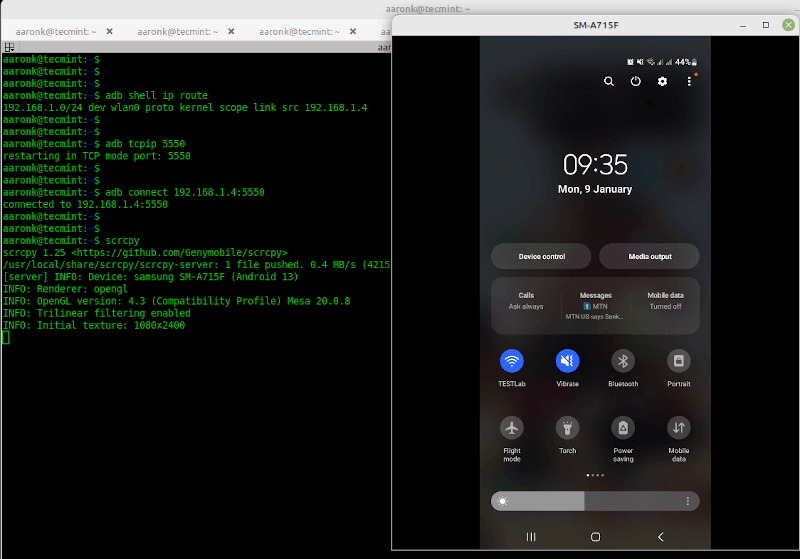Enable Flight mode tile
This screenshot has height=559, width=800.
[512, 428]
